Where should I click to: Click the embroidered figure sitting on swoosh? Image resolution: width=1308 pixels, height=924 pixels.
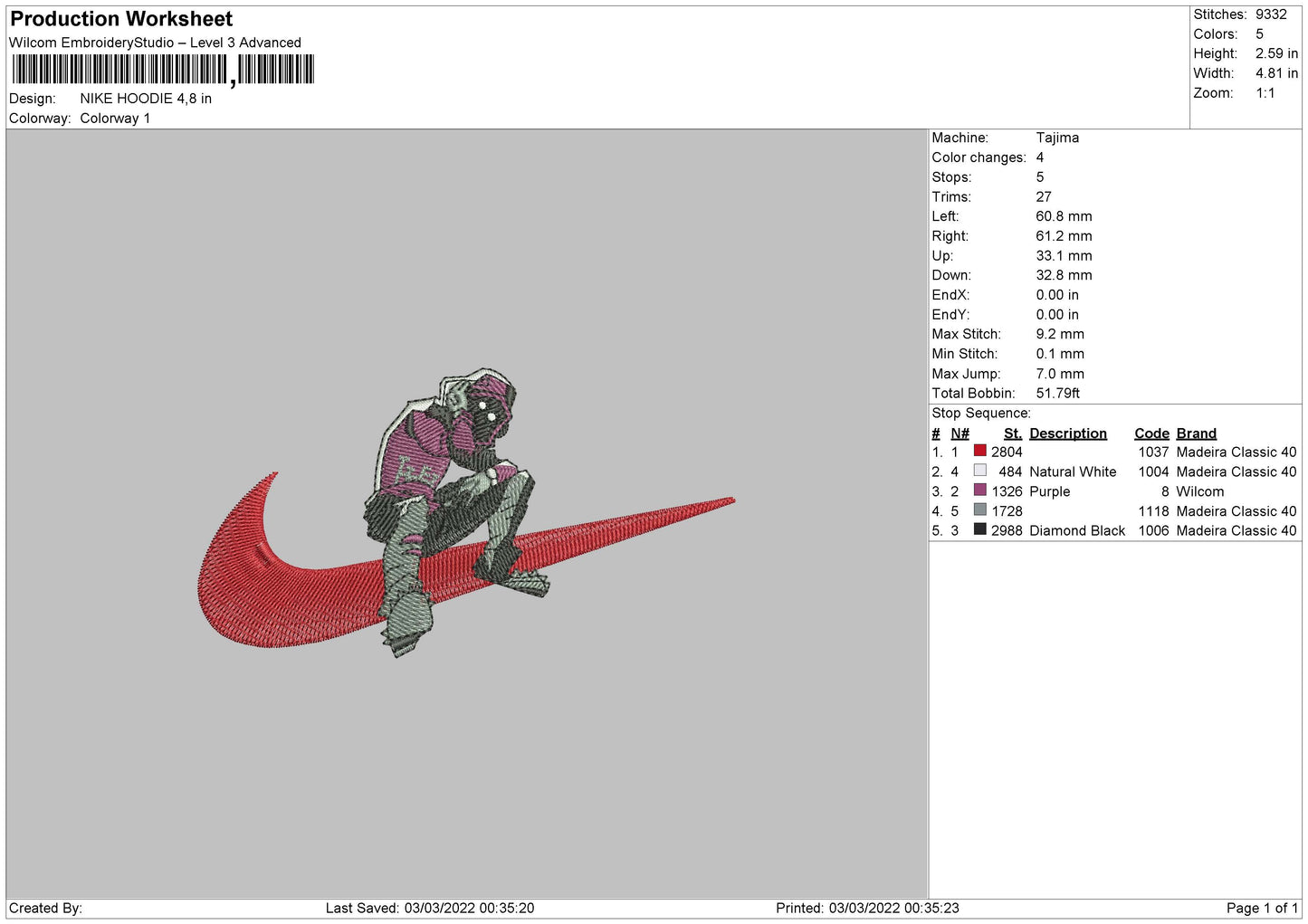tap(453, 489)
